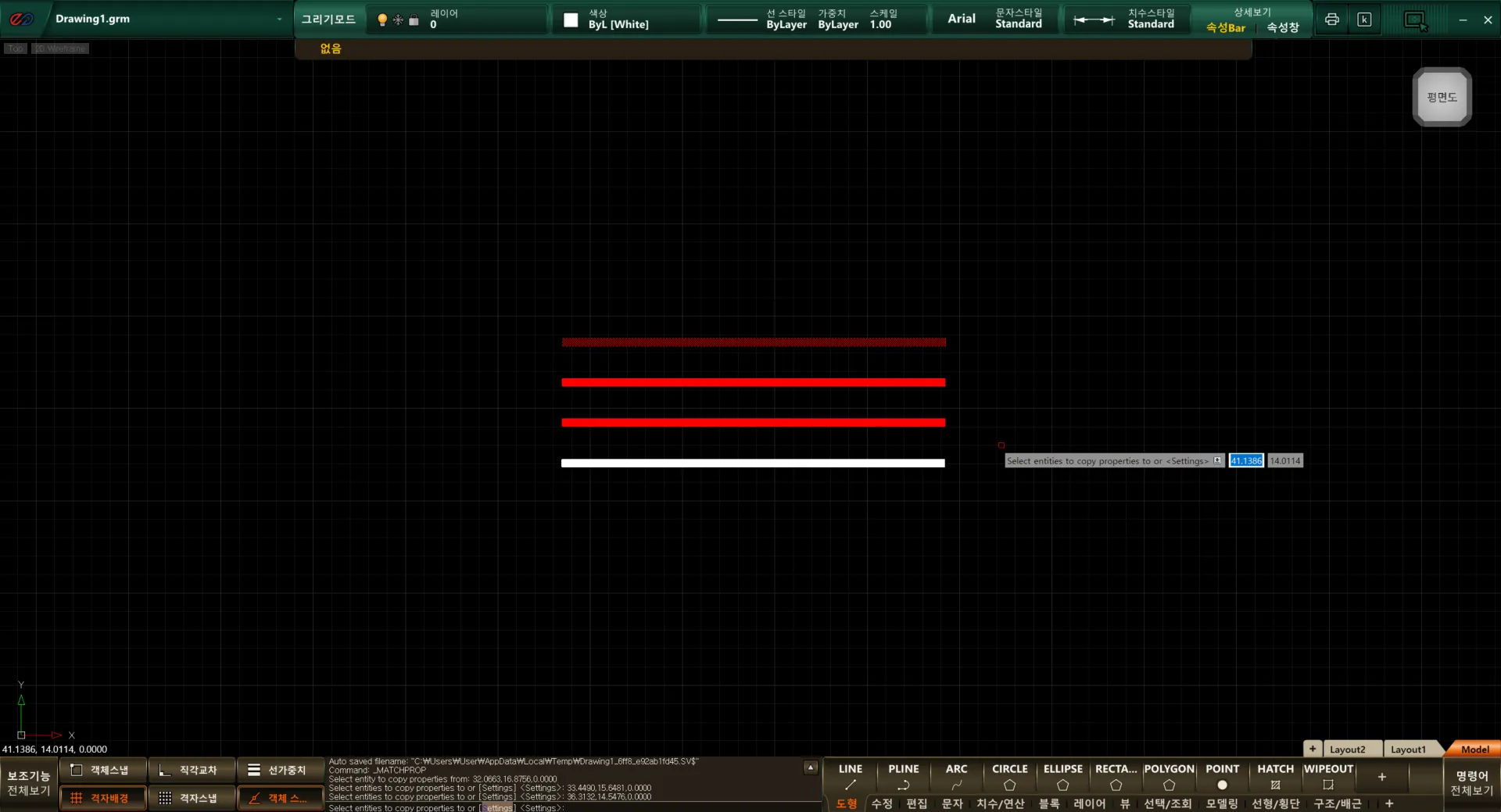
Task: Toggle 직각교차 ortho mode
Action: (192, 770)
